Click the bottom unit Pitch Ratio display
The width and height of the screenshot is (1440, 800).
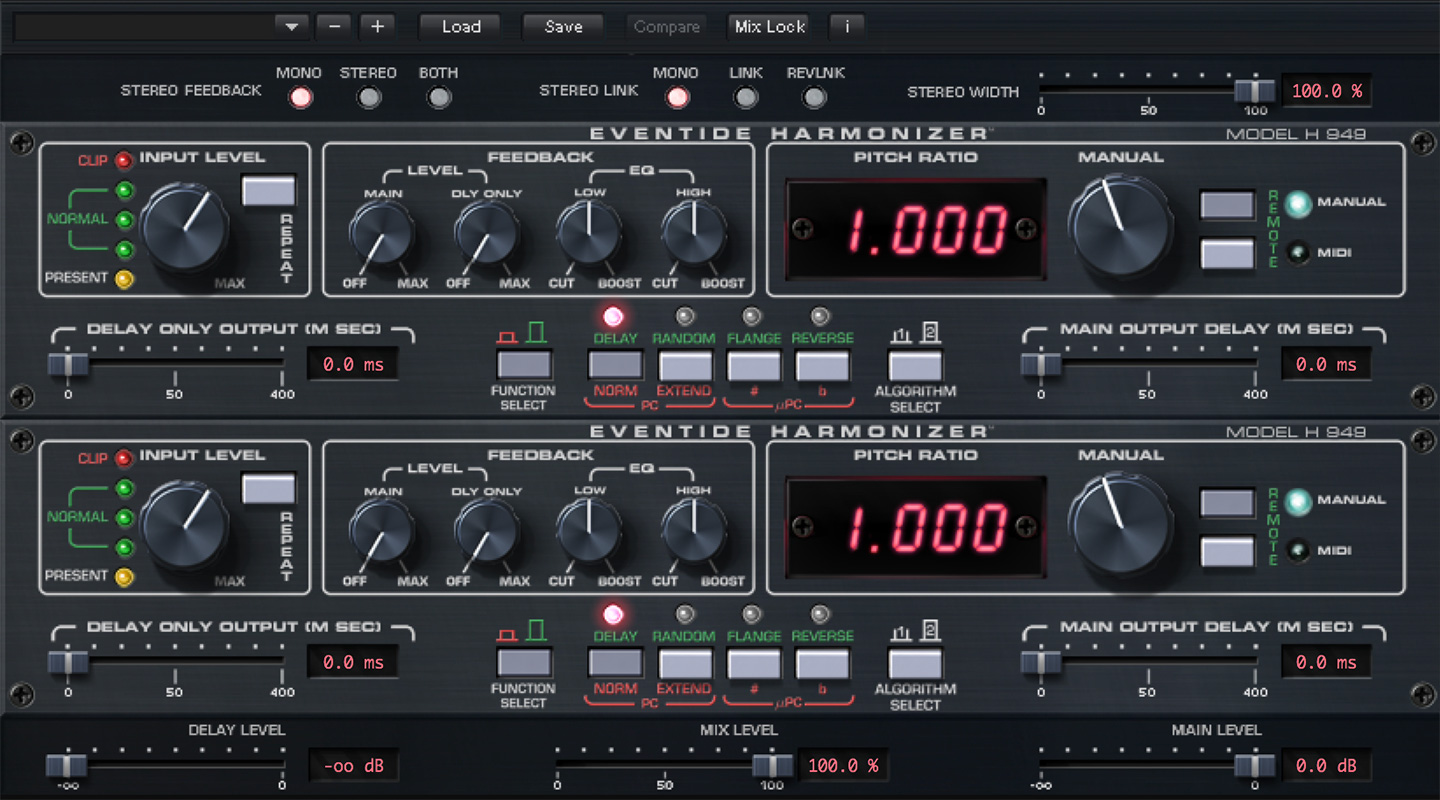coord(916,527)
